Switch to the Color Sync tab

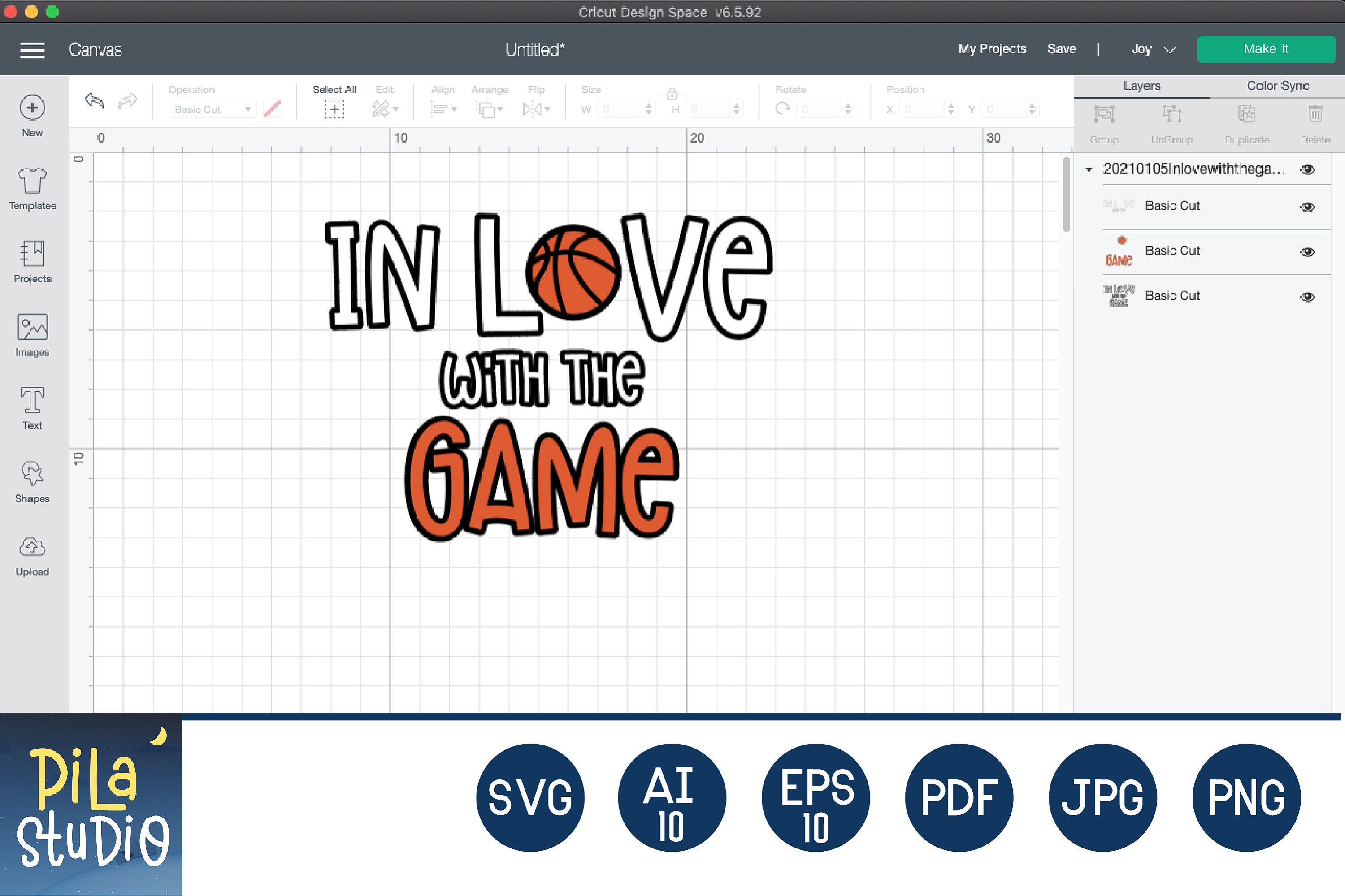tap(1276, 85)
